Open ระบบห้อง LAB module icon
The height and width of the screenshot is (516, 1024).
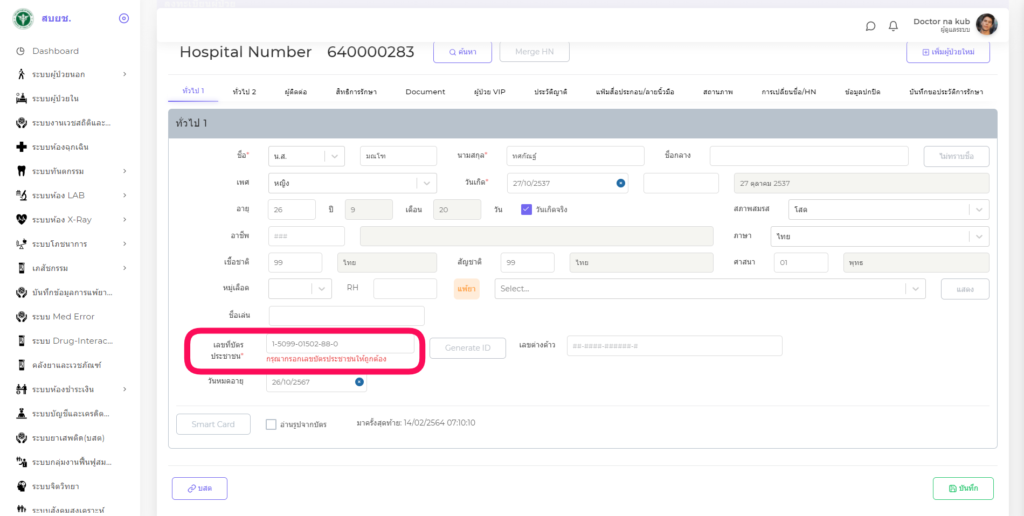[x=21, y=195]
